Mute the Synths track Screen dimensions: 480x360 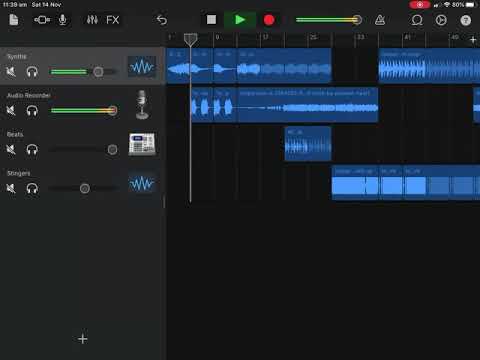tap(11, 71)
